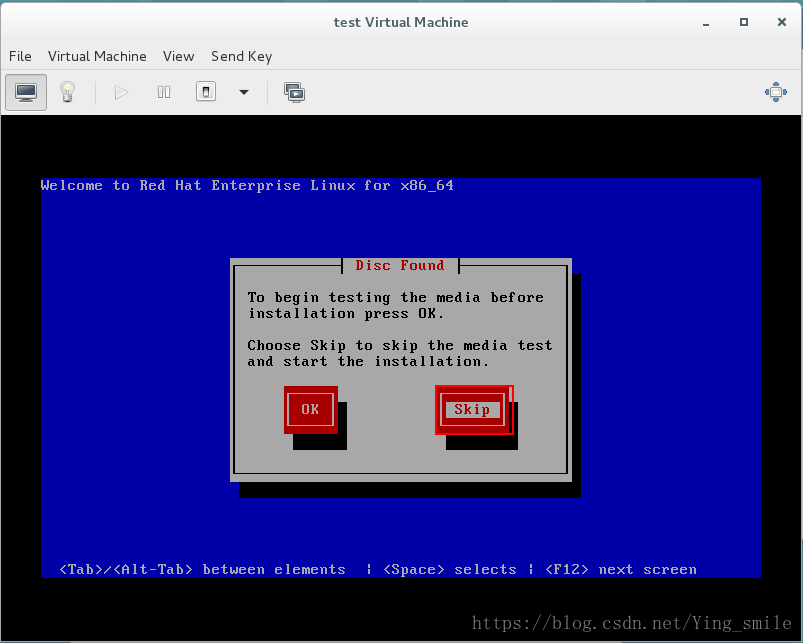The image size is (803, 643).
Task: Power on the virtual machine (play icon)
Action: click(x=121, y=92)
